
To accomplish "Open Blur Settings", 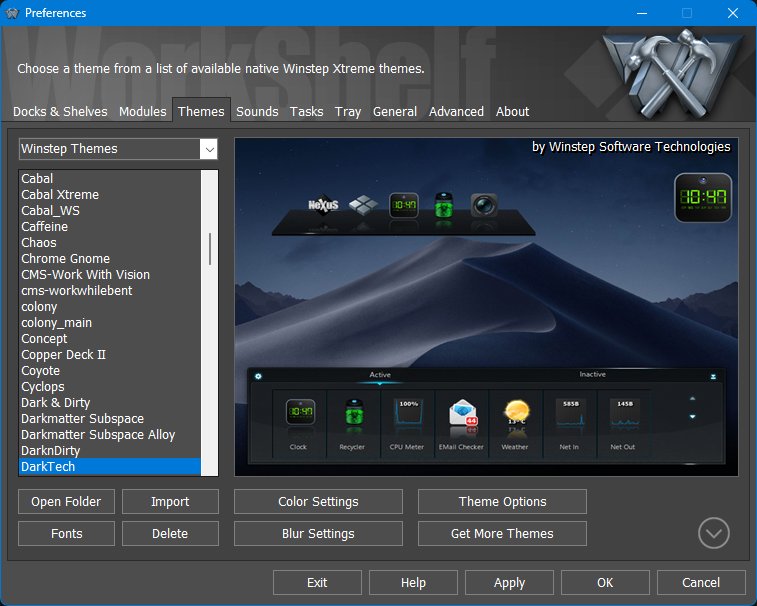I will 318,534.
